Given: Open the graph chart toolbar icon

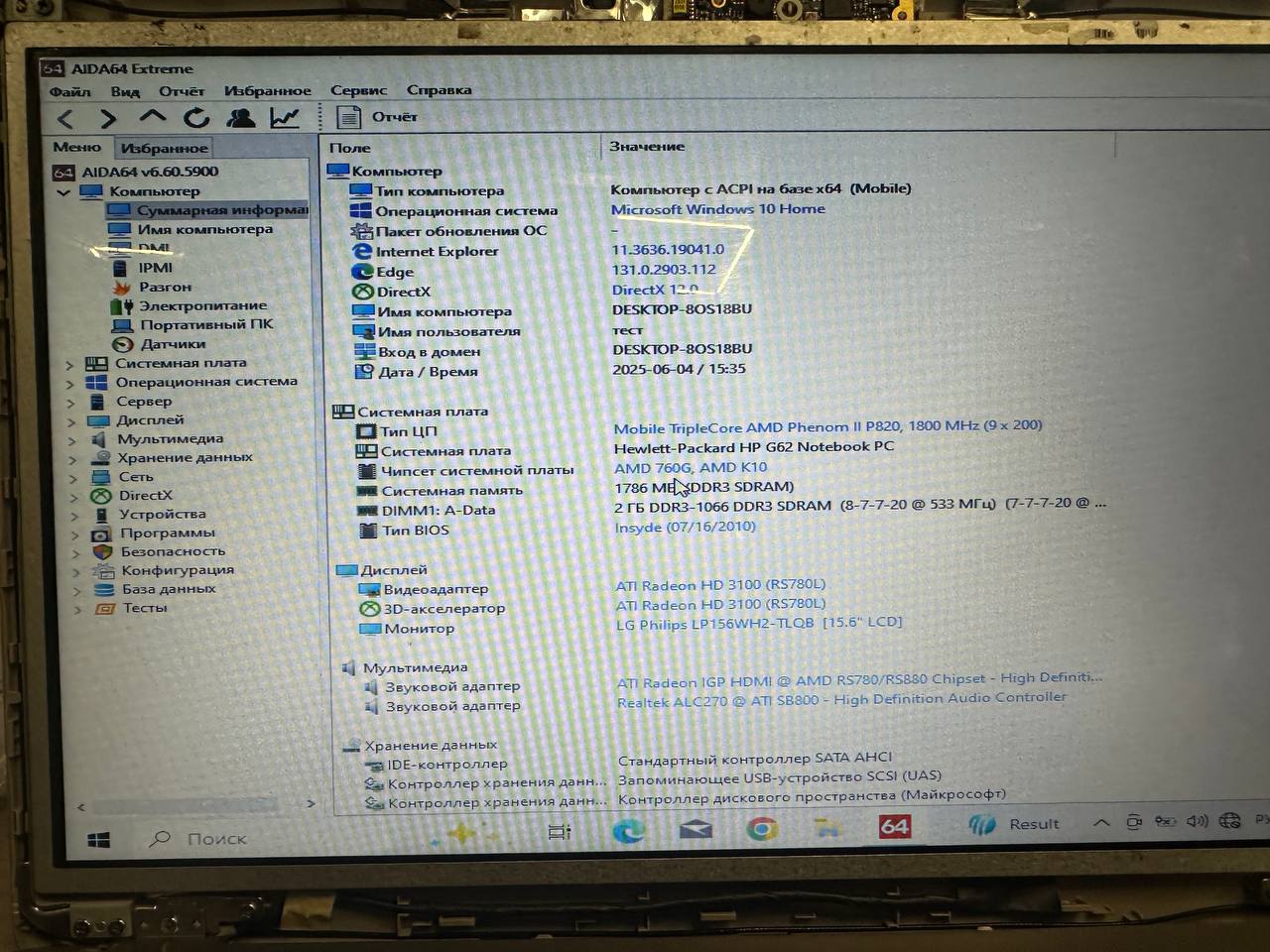Looking at the screenshot, I should tap(285, 118).
